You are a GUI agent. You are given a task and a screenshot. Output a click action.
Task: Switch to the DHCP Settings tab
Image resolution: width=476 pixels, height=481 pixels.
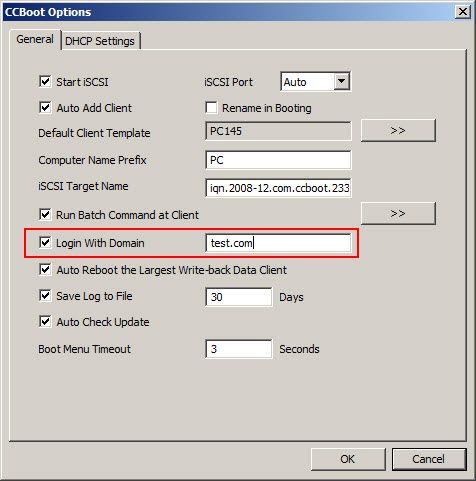click(x=100, y=41)
